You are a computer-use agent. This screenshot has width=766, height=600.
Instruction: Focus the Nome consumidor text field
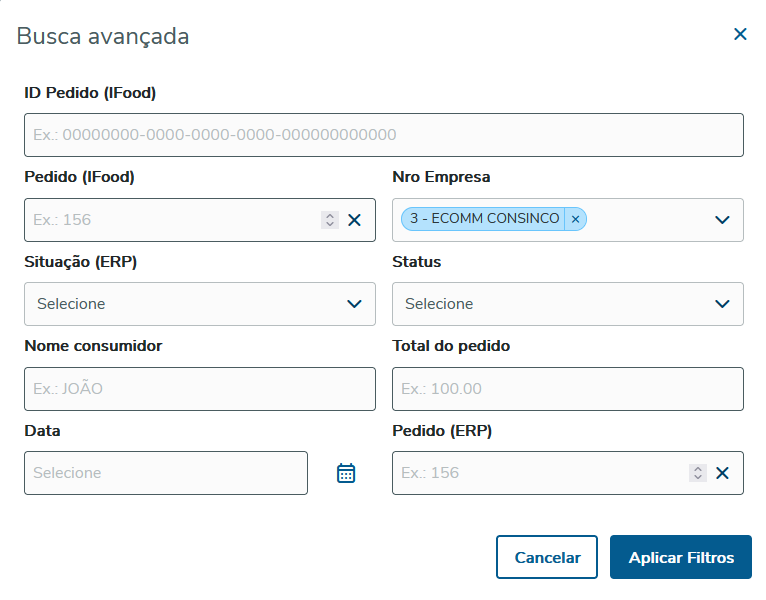[x=200, y=389]
